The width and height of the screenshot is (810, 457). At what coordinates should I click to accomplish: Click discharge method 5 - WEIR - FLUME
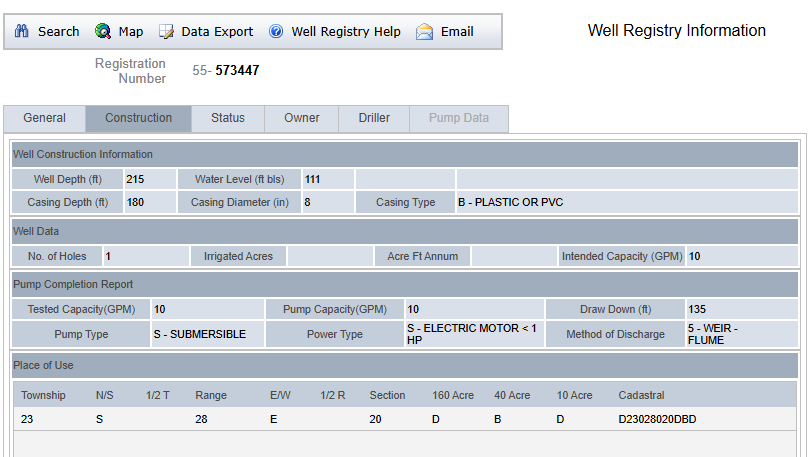click(x=713, y=334)
